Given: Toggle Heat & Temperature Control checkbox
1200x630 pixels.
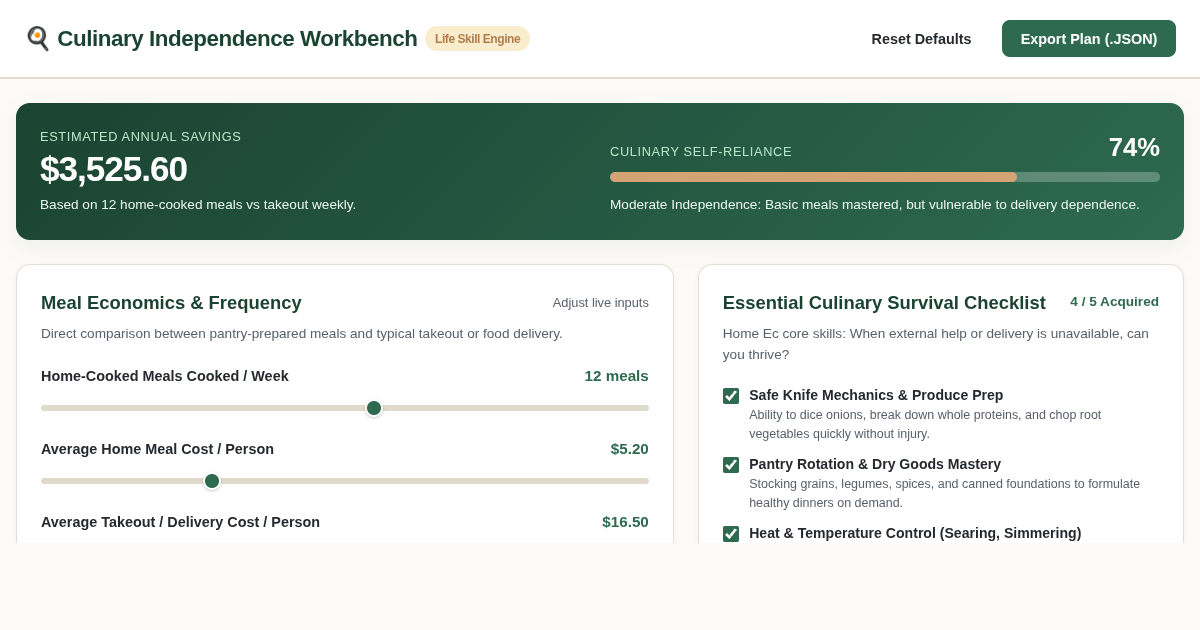Looking at the screenshot, I should tap(731, 534).
